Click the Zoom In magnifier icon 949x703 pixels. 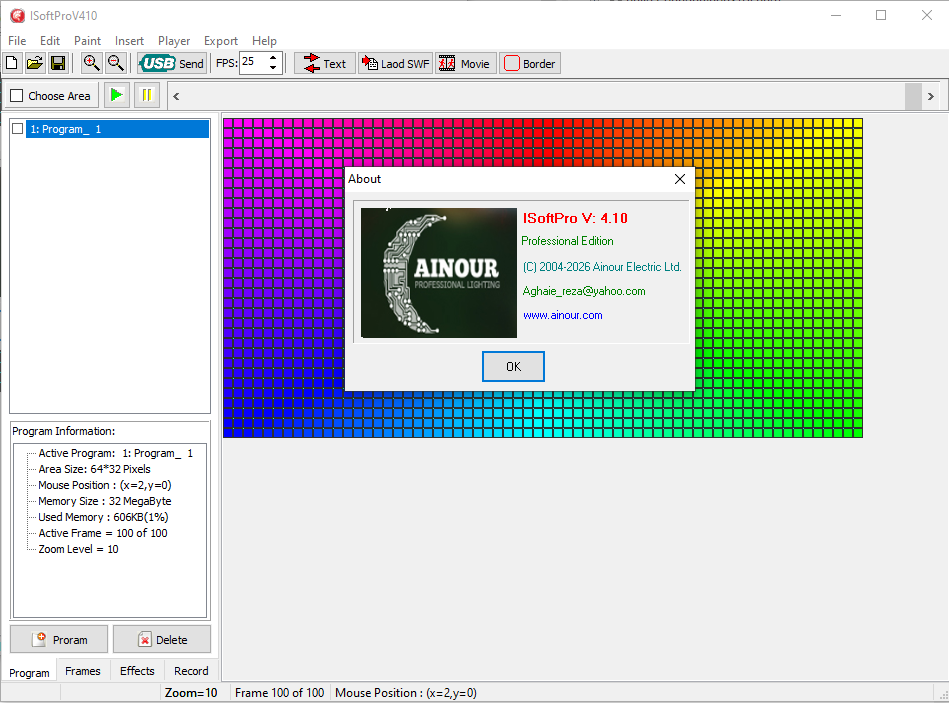(x=91, y=63)
